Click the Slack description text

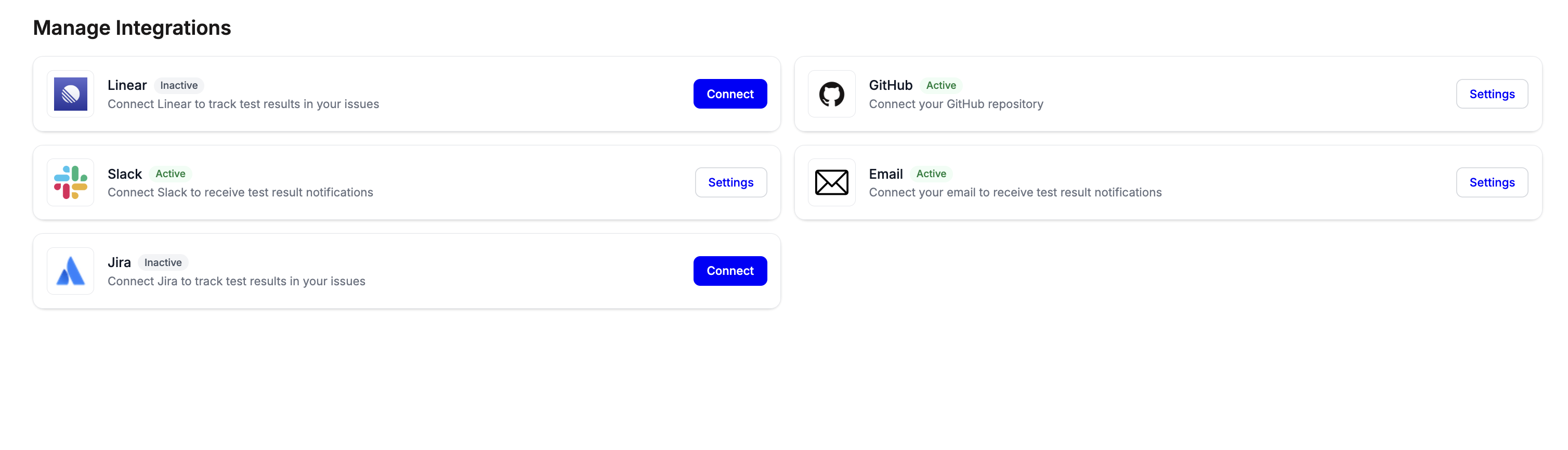(x=240, y=192)
